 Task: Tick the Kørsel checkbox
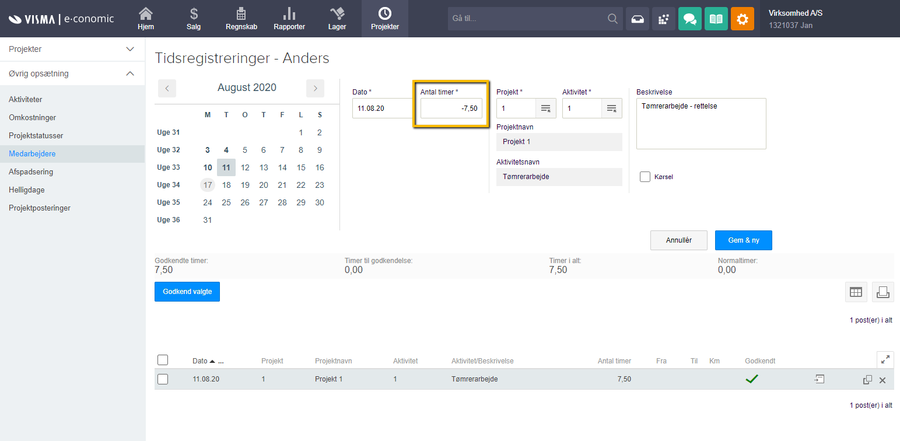645,177
